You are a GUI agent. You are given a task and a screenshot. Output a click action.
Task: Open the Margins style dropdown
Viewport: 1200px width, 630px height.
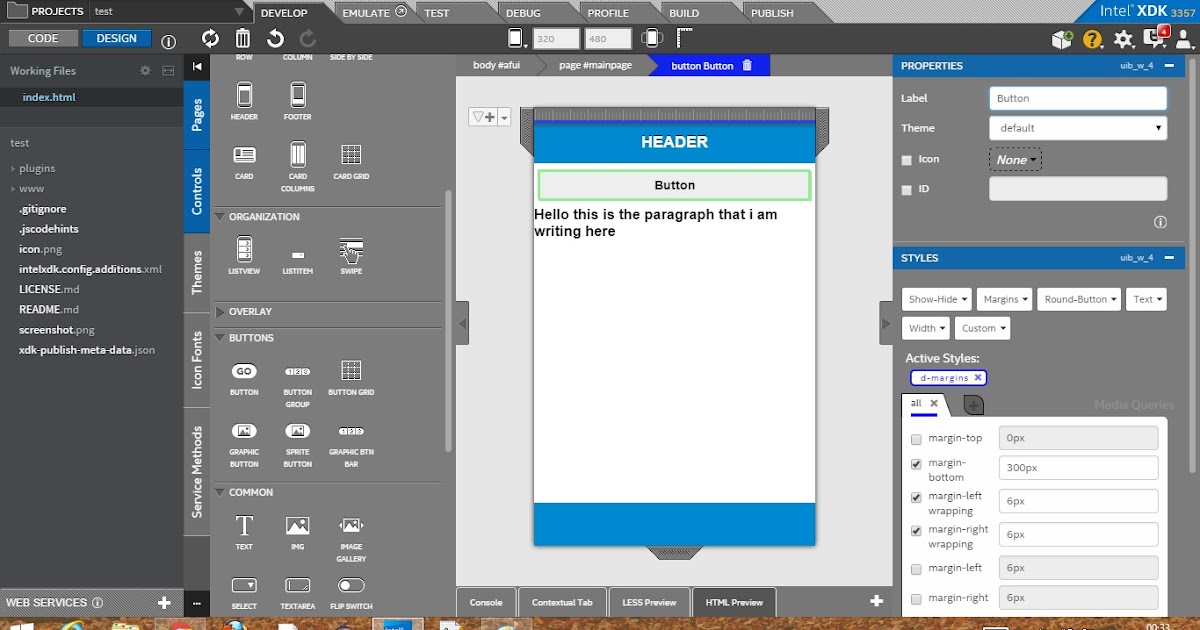click(1004, 299)
